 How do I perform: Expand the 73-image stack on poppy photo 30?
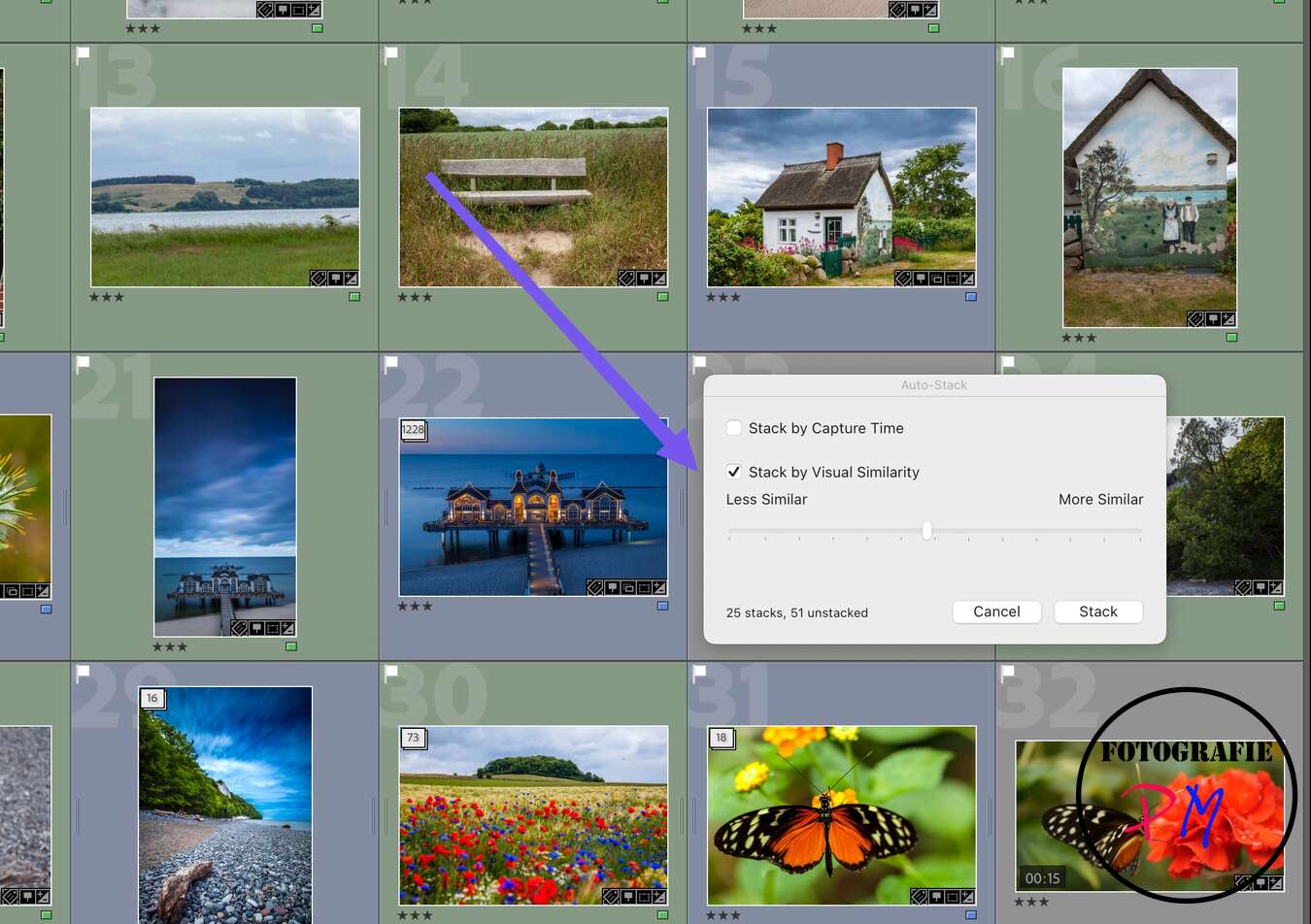coord(412,738)
